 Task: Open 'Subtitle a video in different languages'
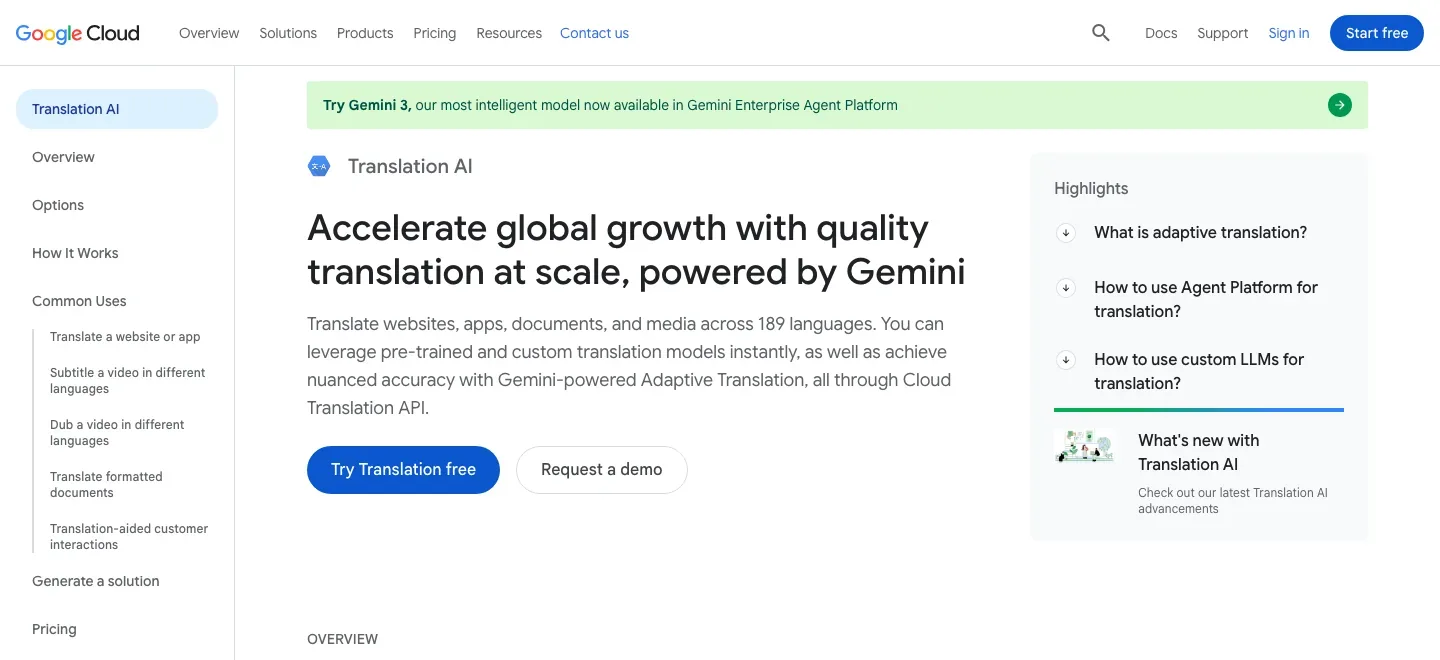pyautogui.click(x=128, y=381)
